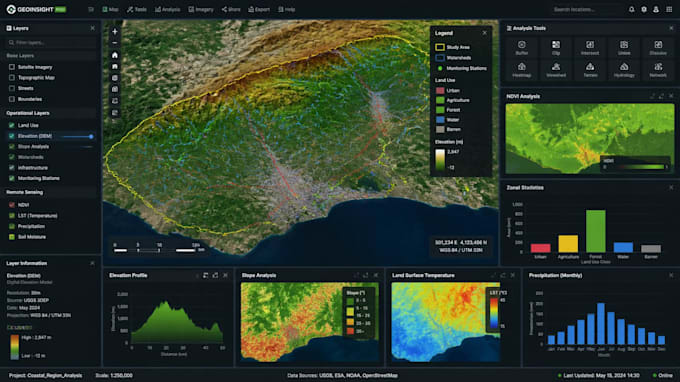Reset map view with home icon
The height and width of the screenshot is (382, 680).
[x=114, y=55]
